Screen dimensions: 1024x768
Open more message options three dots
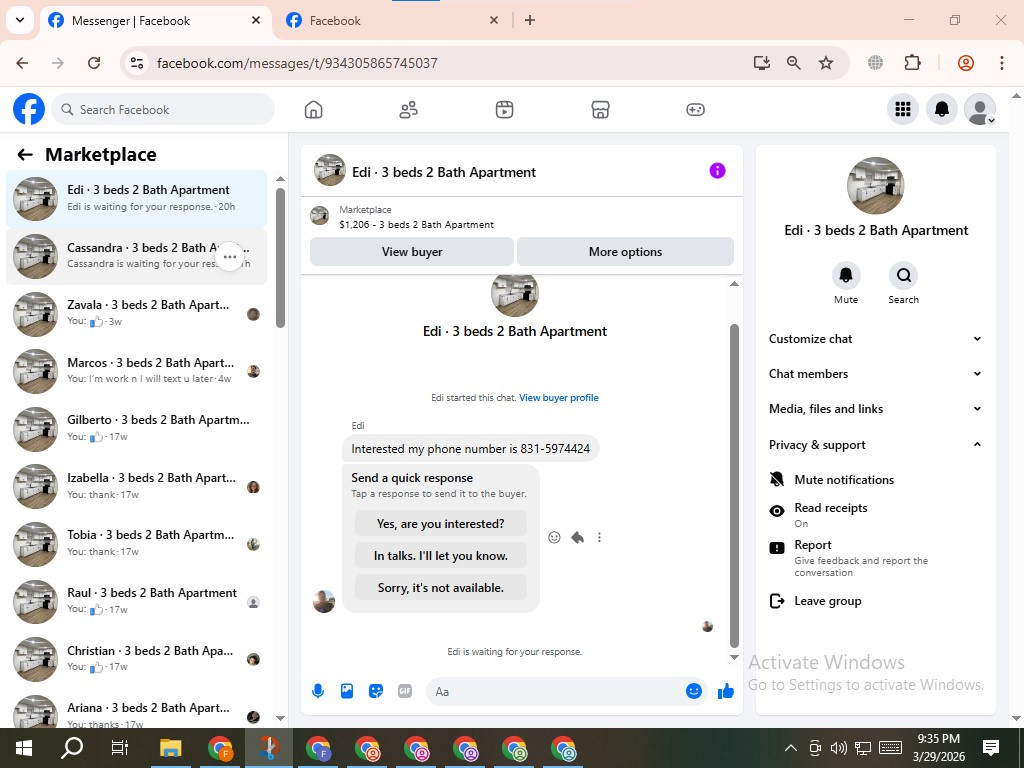(x=599, y=537)
